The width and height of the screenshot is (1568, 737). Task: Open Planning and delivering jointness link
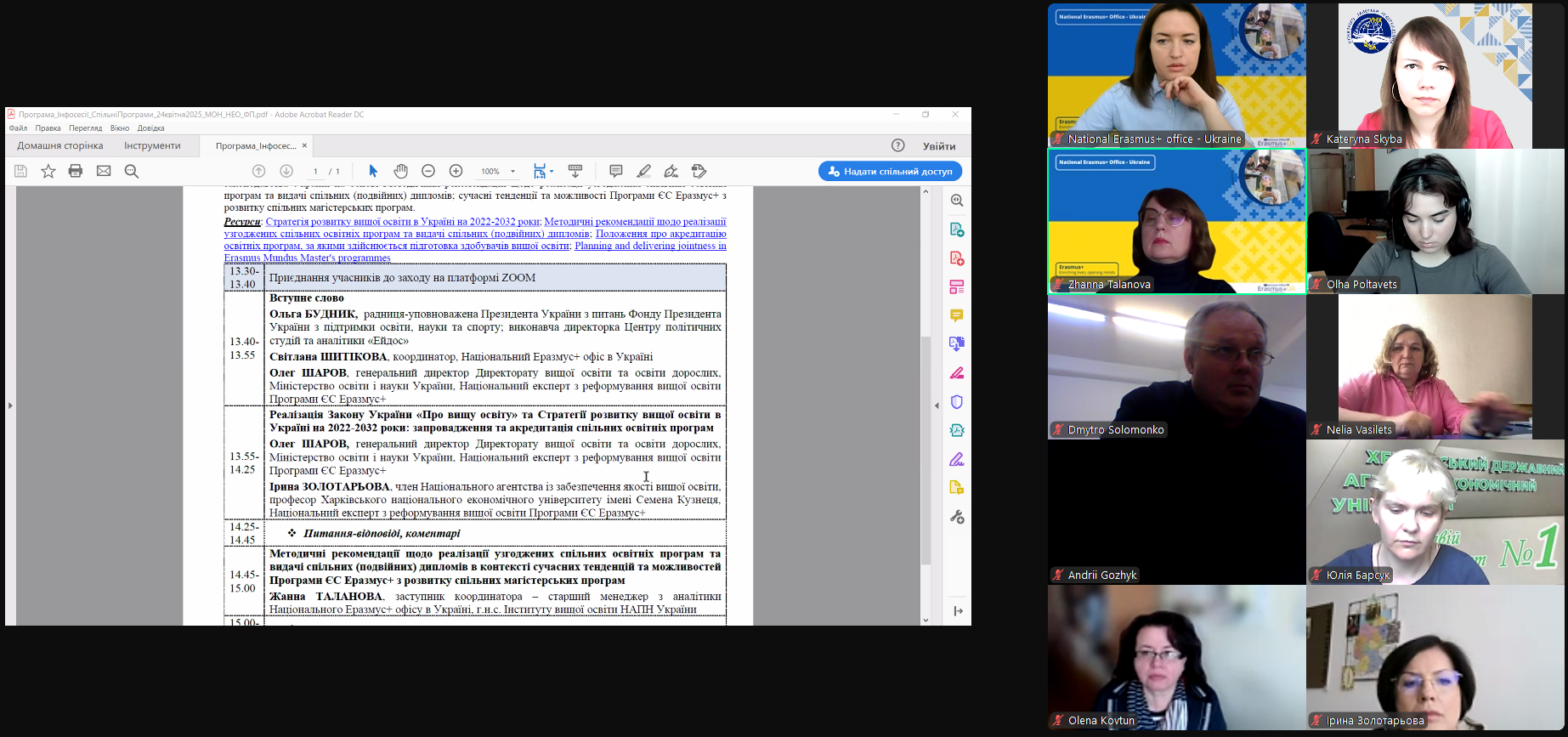(650, 247)
